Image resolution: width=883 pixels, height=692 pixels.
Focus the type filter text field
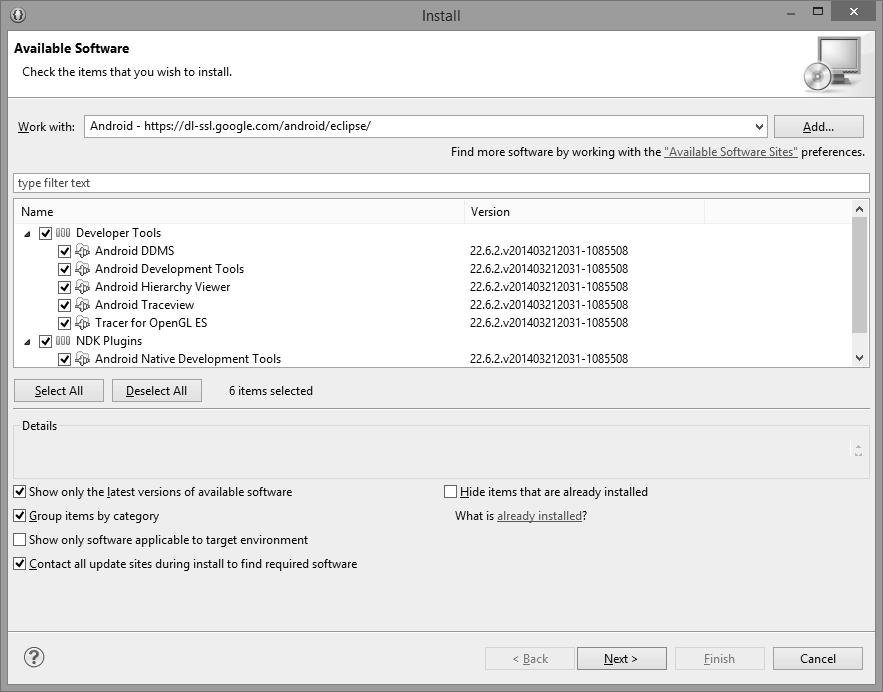(440, 183)
